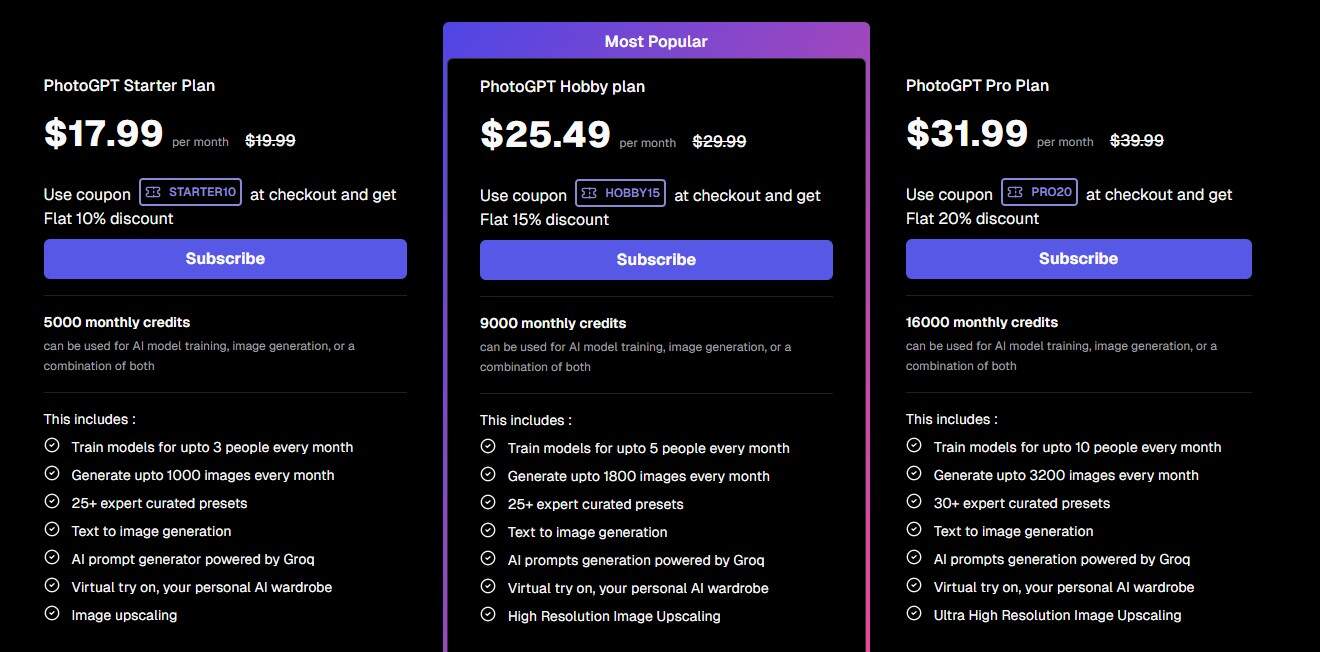The height and width of the screenshot is (652, 1320).
Task: Subscribe to the PhotoGPT Pro Plan
Action: (1078, 258)
